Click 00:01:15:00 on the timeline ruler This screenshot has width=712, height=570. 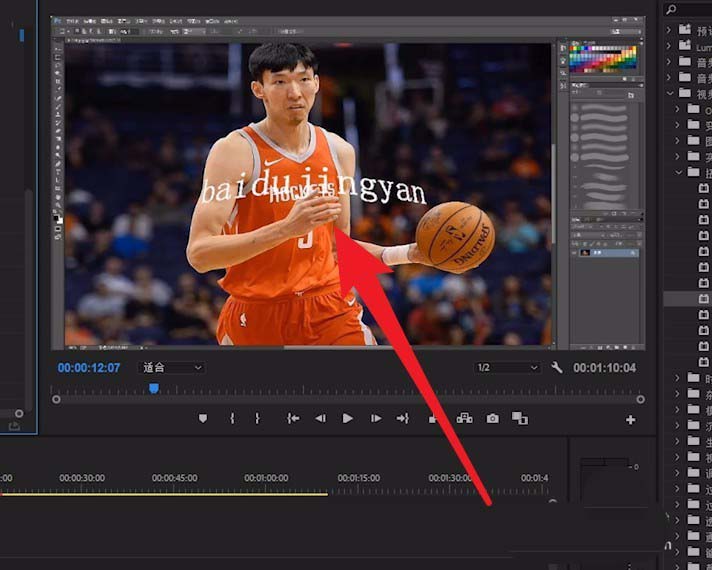[359, 478]
